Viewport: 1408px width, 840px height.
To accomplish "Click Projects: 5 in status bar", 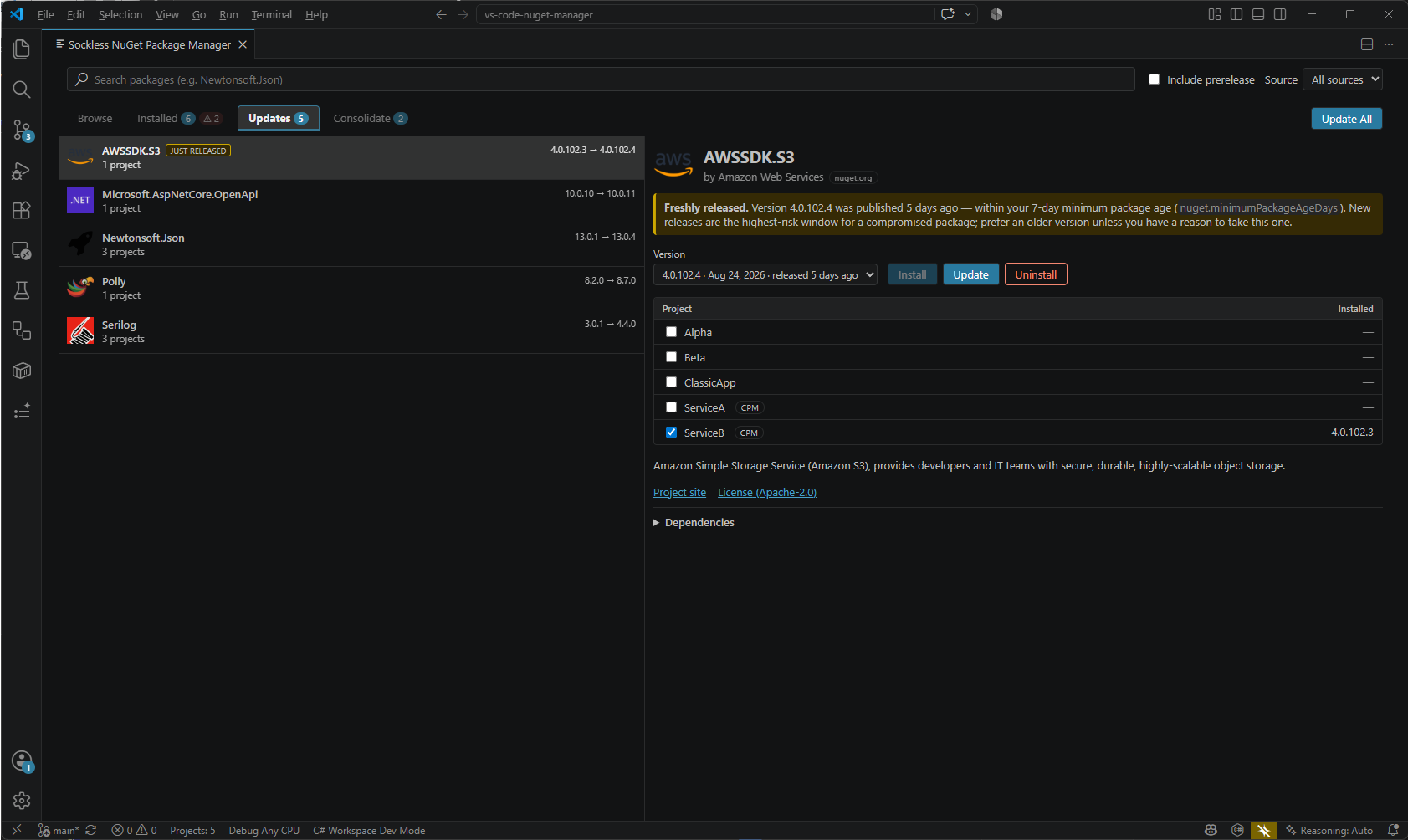I will pos(192,830).
